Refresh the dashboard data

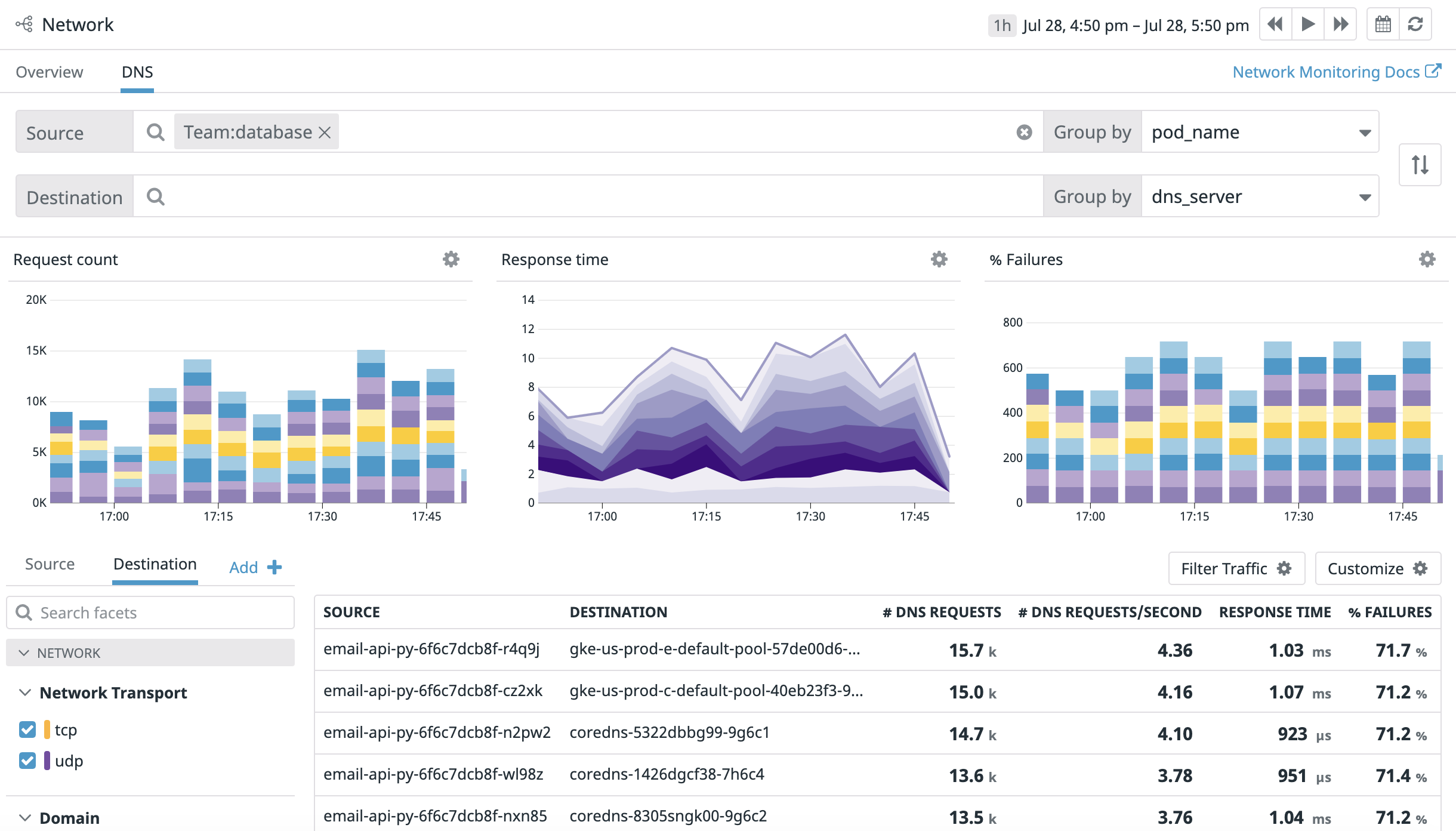coord(1417,24)
